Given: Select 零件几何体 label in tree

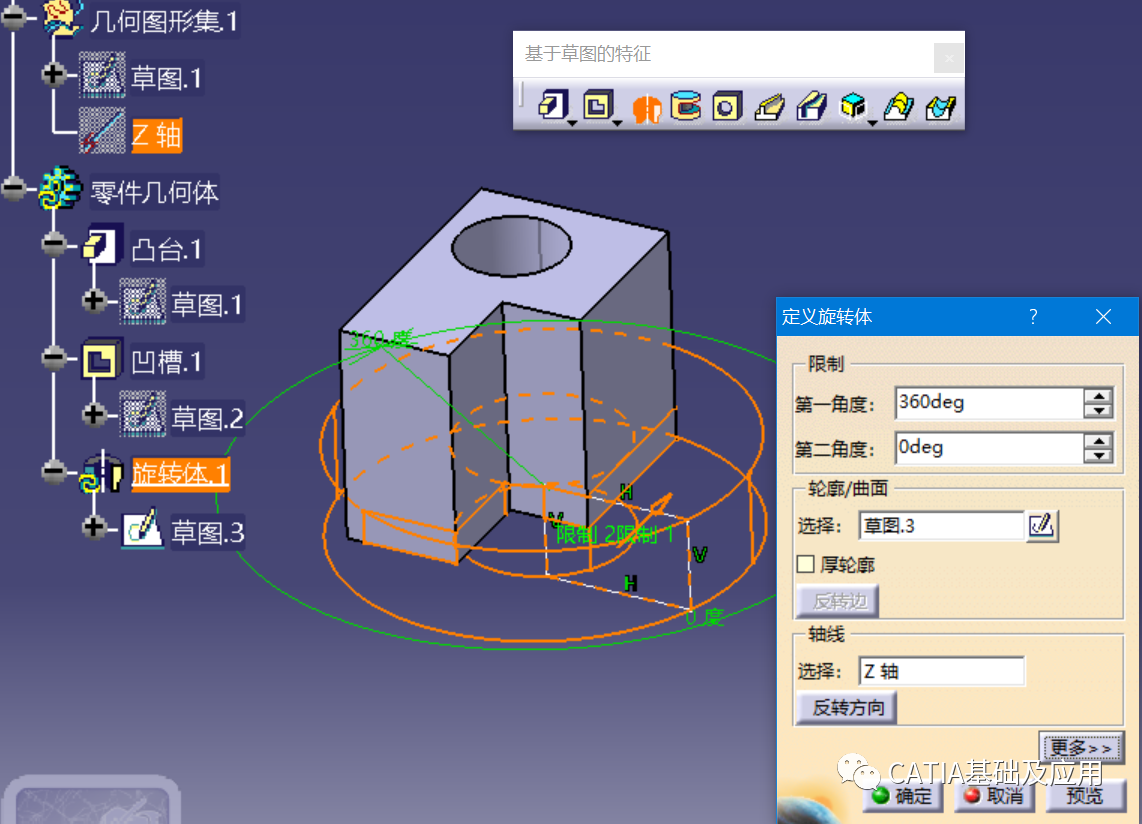Looking at the screenshot, I should (154, 192).
